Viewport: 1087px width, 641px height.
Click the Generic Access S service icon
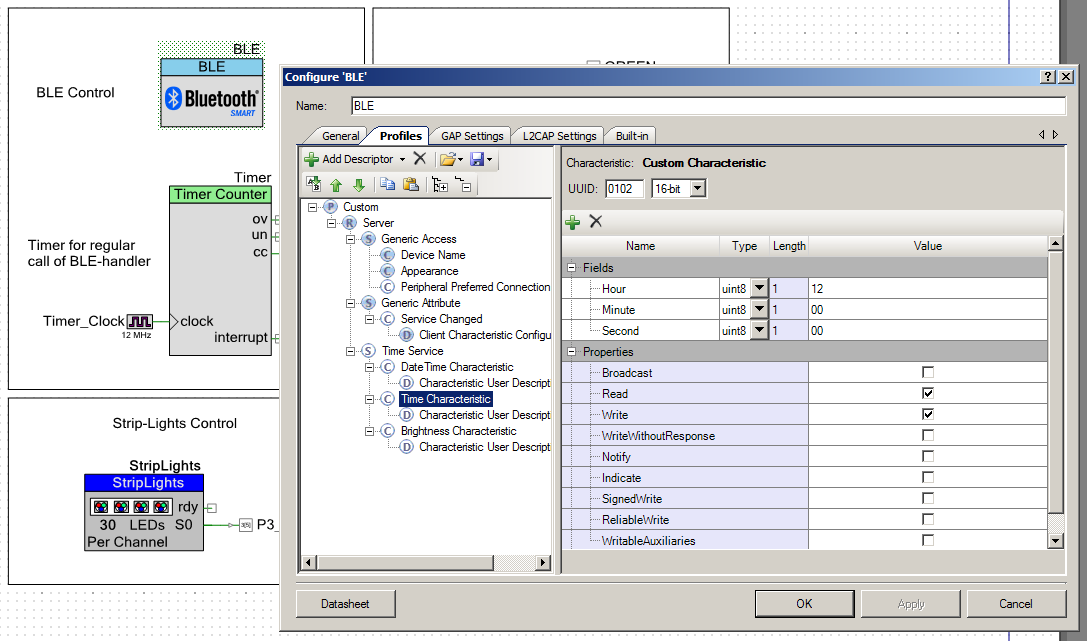[x=369, y=239]
